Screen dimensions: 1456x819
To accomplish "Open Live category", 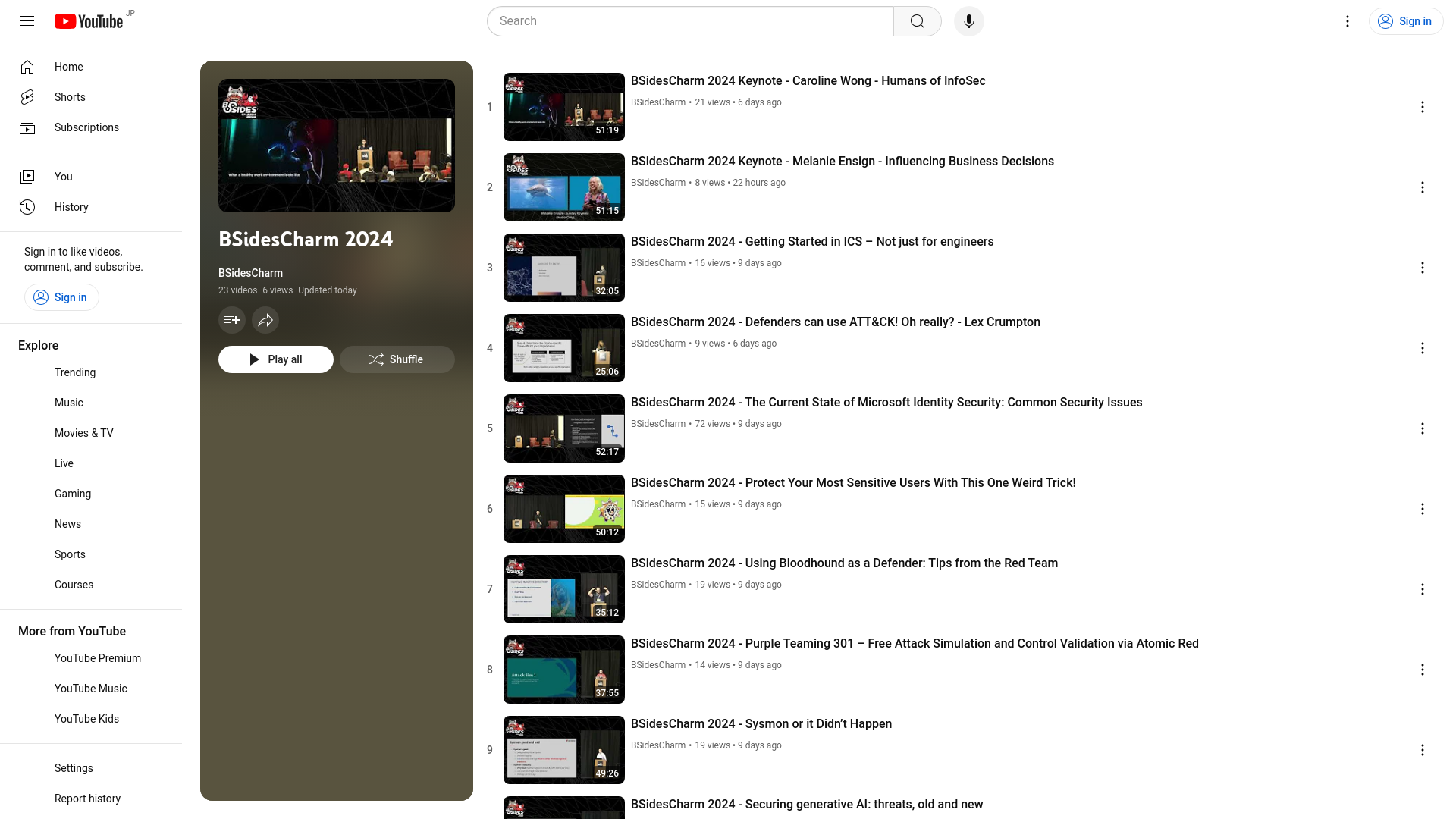I will [x=91, y=463].
